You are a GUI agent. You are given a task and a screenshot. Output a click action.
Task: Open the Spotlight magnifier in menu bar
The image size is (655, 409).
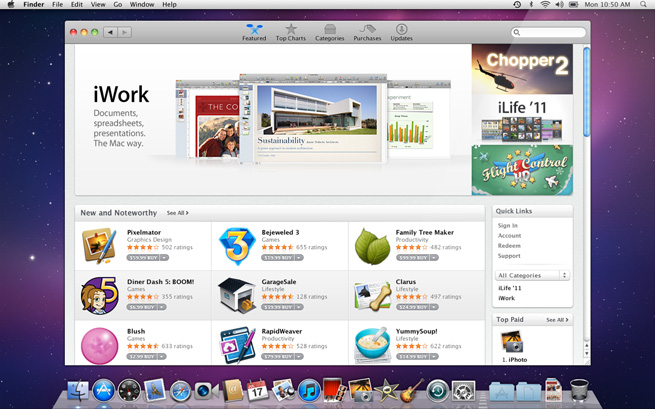643,5
